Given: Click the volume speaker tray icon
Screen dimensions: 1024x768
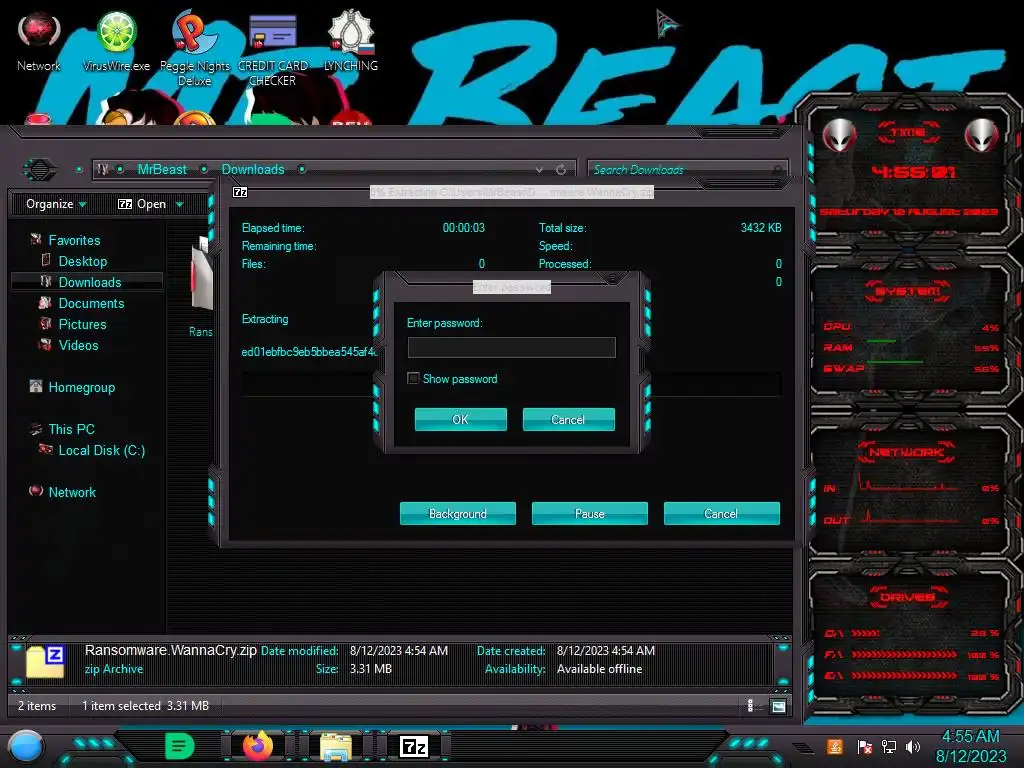Looking at the screenshot, I should click(x=913, y=747).
